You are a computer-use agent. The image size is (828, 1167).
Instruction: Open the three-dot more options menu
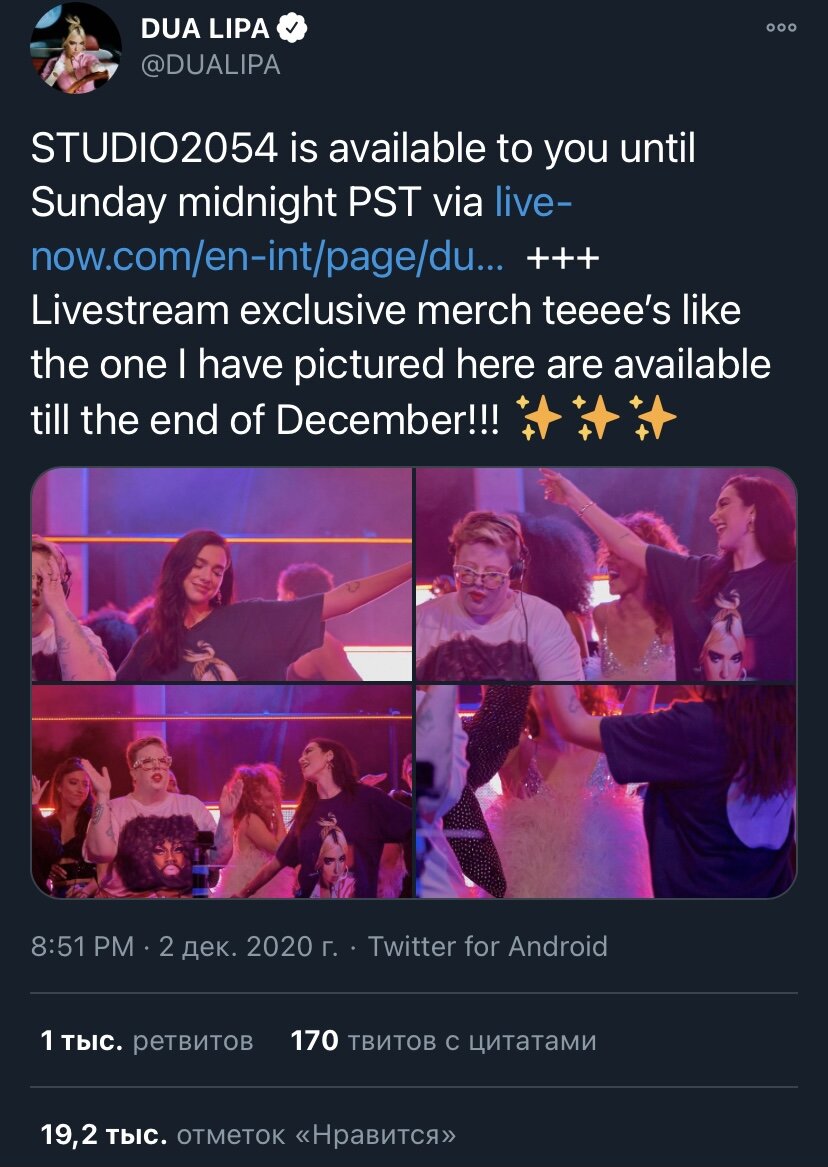click(x=781, y=28)
